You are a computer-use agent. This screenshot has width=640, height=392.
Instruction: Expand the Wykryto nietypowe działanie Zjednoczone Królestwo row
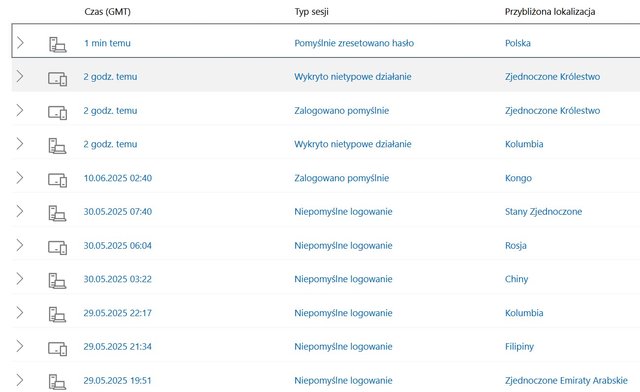(20, 76)
